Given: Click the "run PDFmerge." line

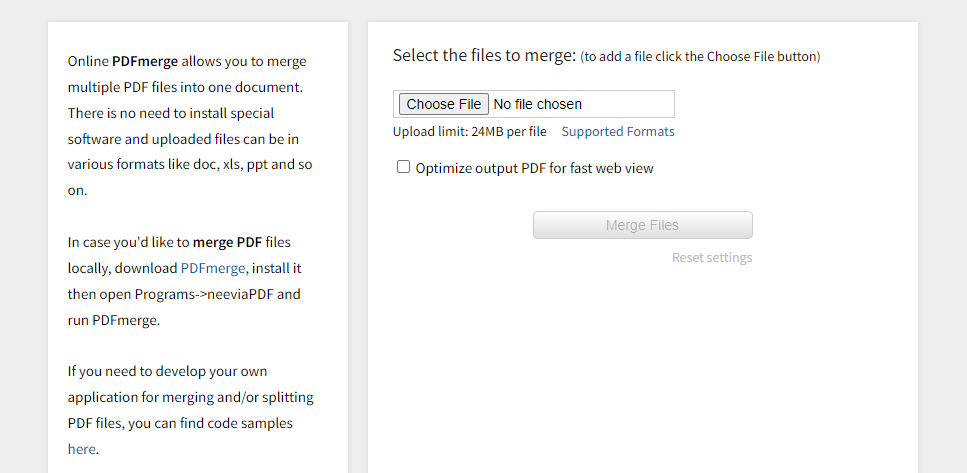Looking at the screenshot, I should (113, 320).
